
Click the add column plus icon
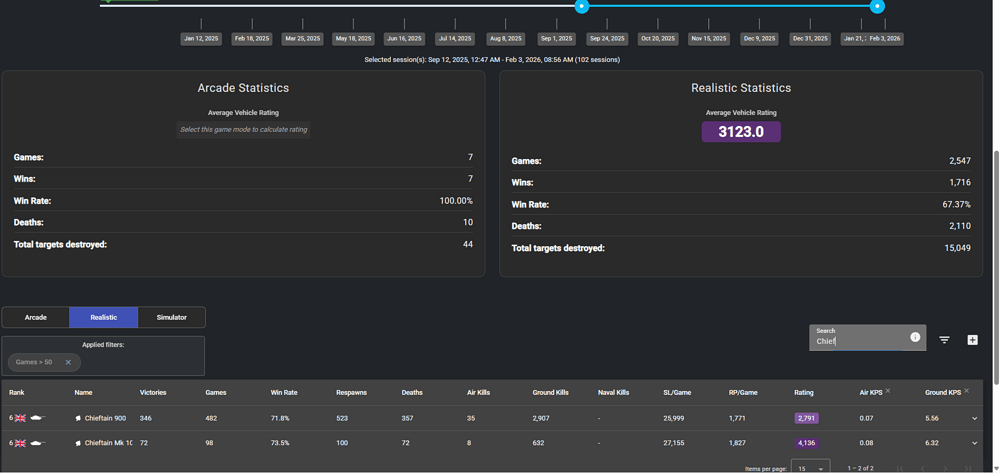tap(972, 340)
